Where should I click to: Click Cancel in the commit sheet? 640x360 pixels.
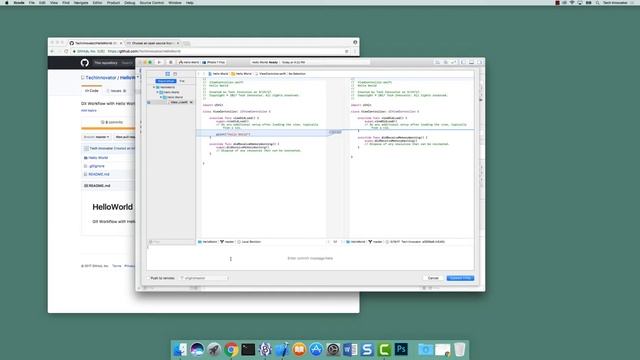[433, 278]
